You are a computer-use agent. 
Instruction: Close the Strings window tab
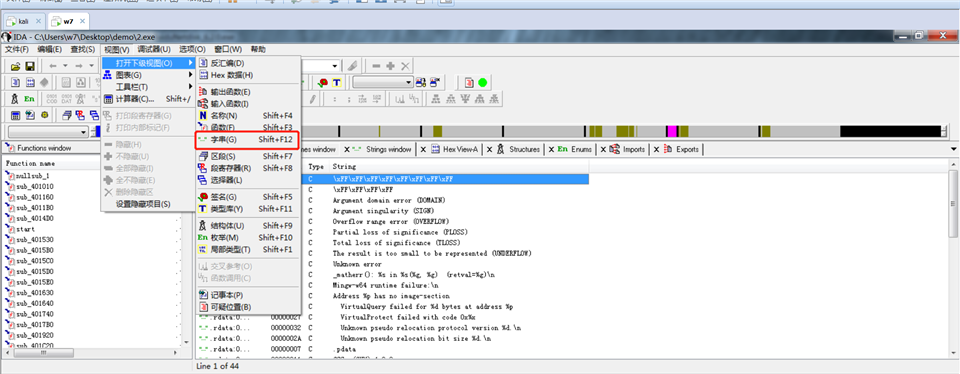347,149
